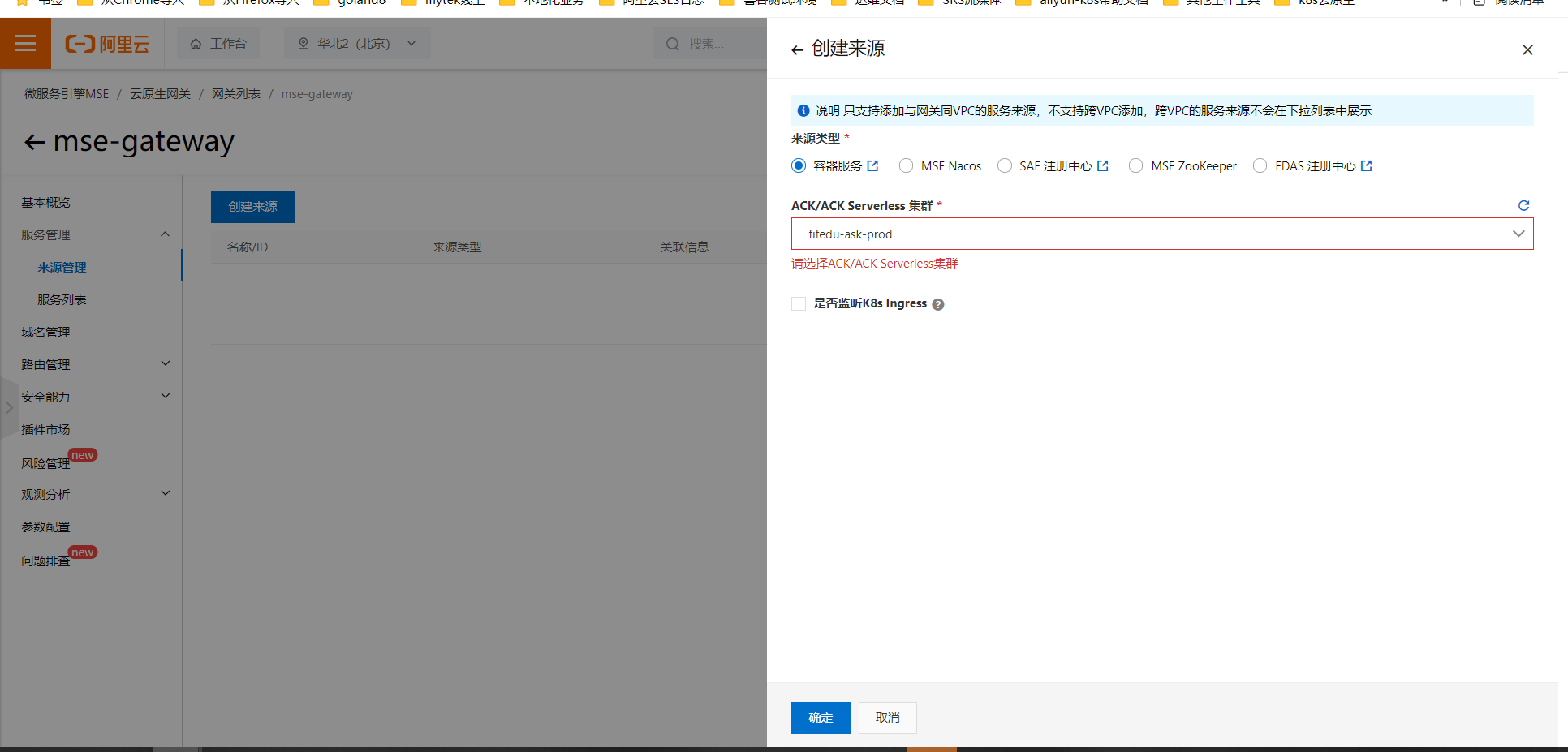Select MSE ZooKeeper source type
Screen dimensions: 1568x752
point(1136,165)
